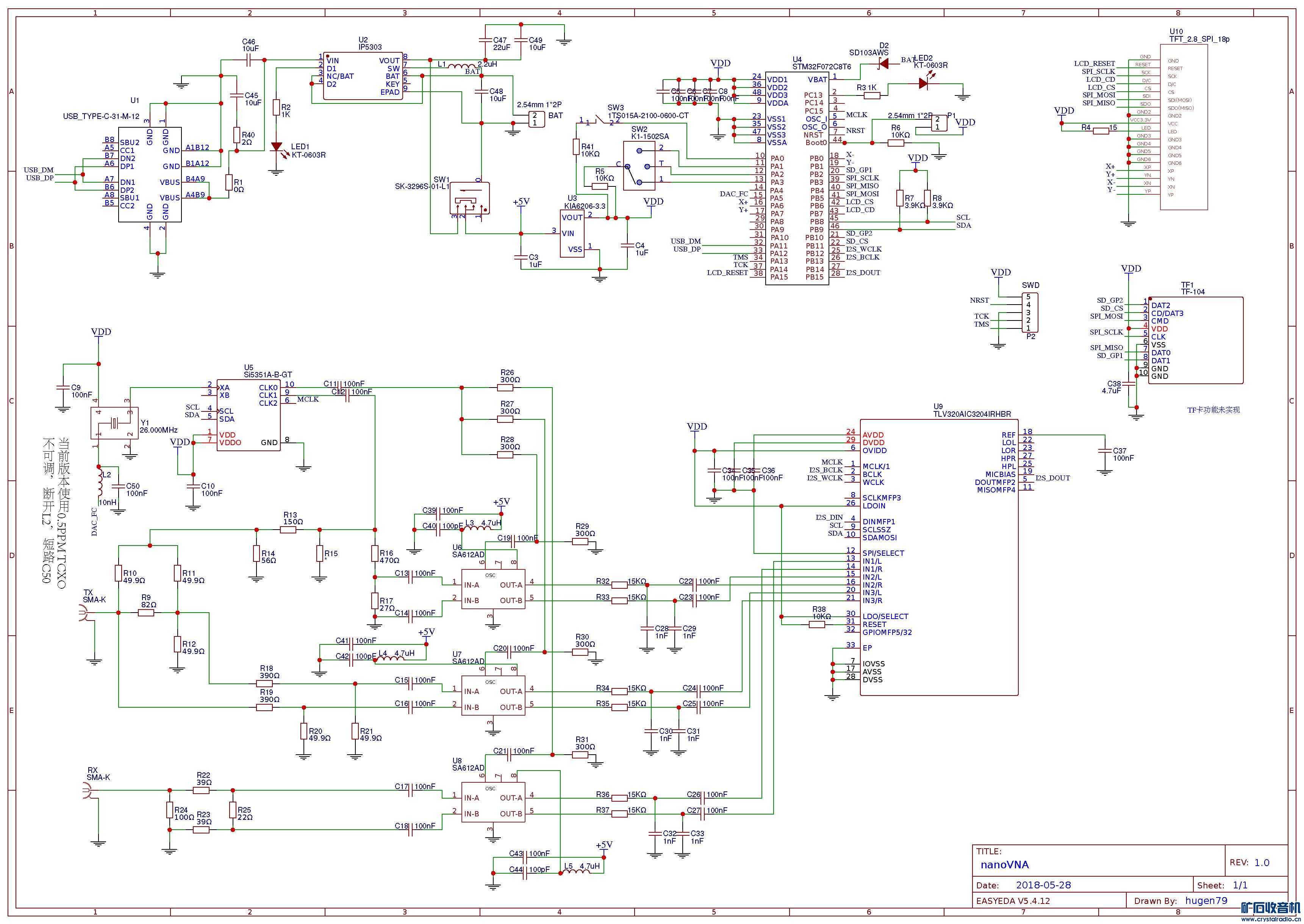The image size is (1304, 924).
Task: Select the U1 USB Type-C connector symbol
Action: click(x=150, y=174)
